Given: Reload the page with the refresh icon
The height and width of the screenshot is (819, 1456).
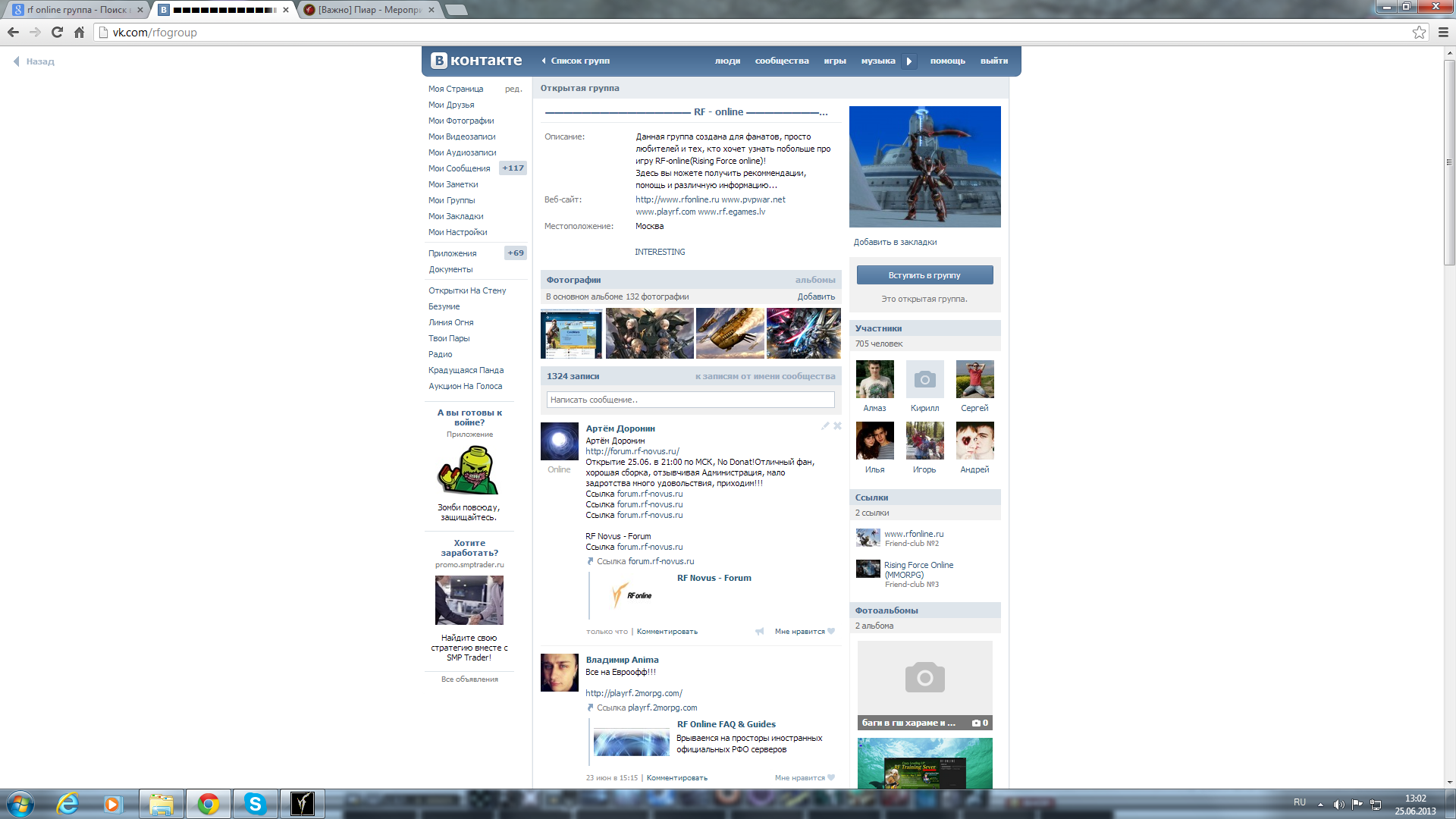Looking at the screenshot, I should point(57,32).
